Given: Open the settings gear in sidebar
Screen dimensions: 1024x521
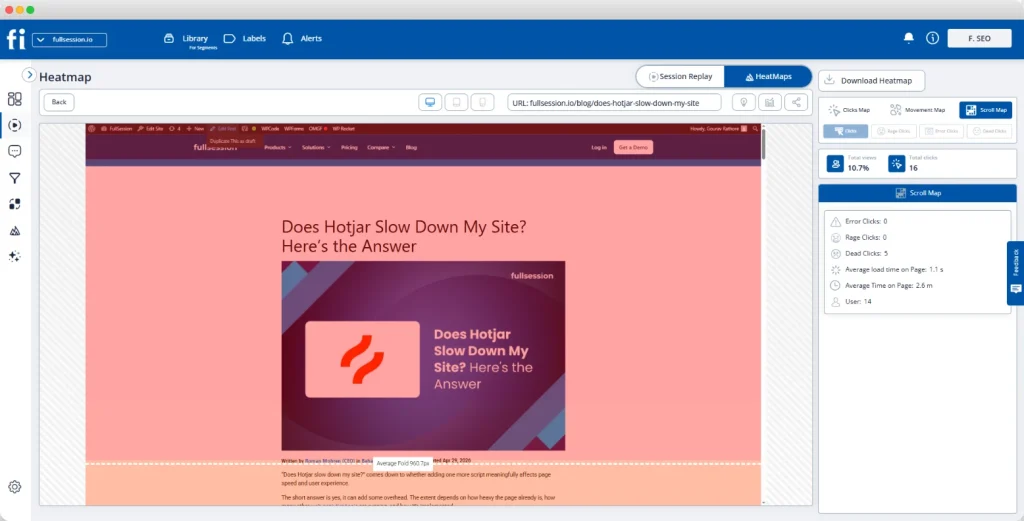Looking at the screenshot, I should pos(14,487).
